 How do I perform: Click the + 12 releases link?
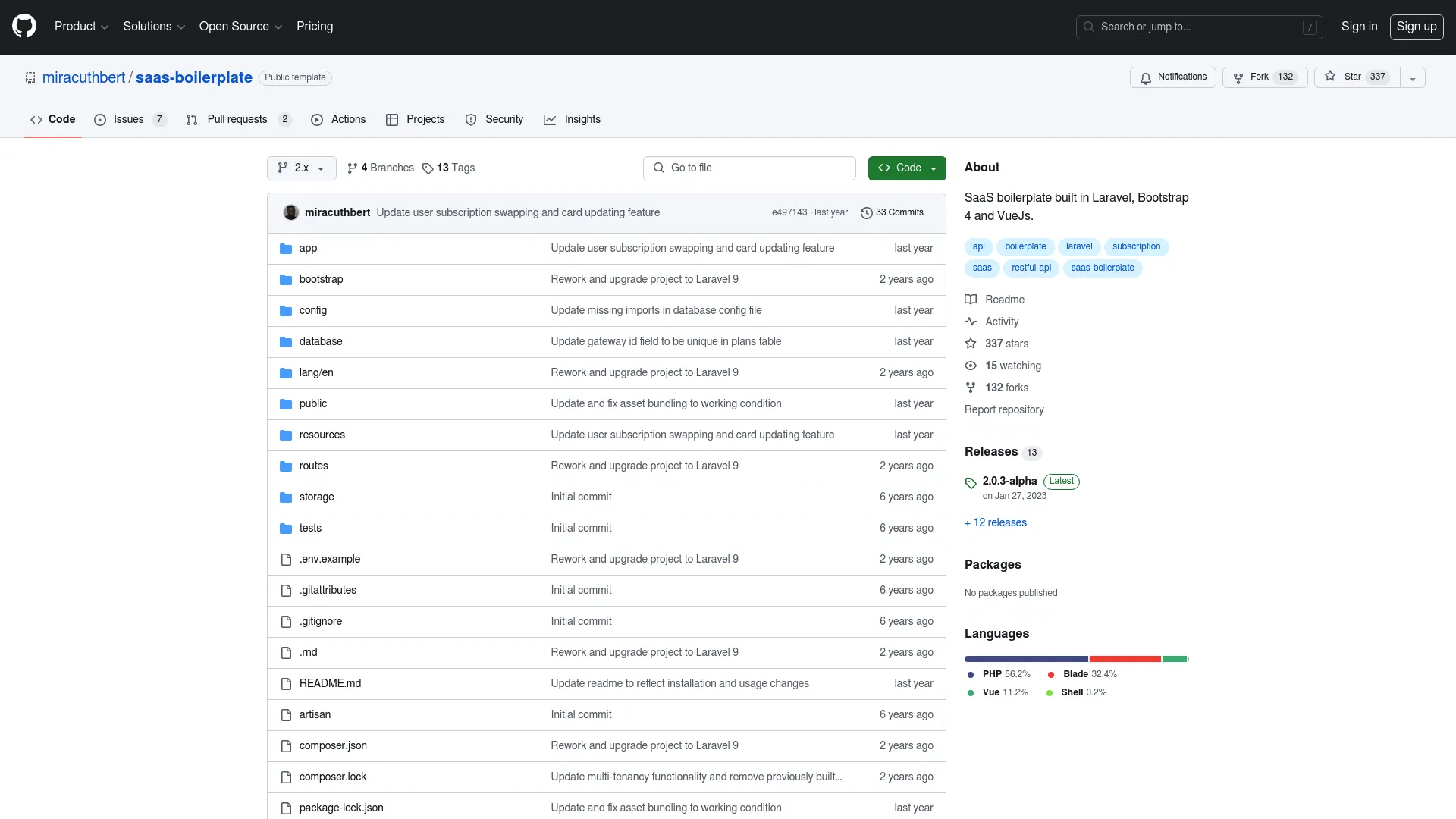[x=996, y=523]
